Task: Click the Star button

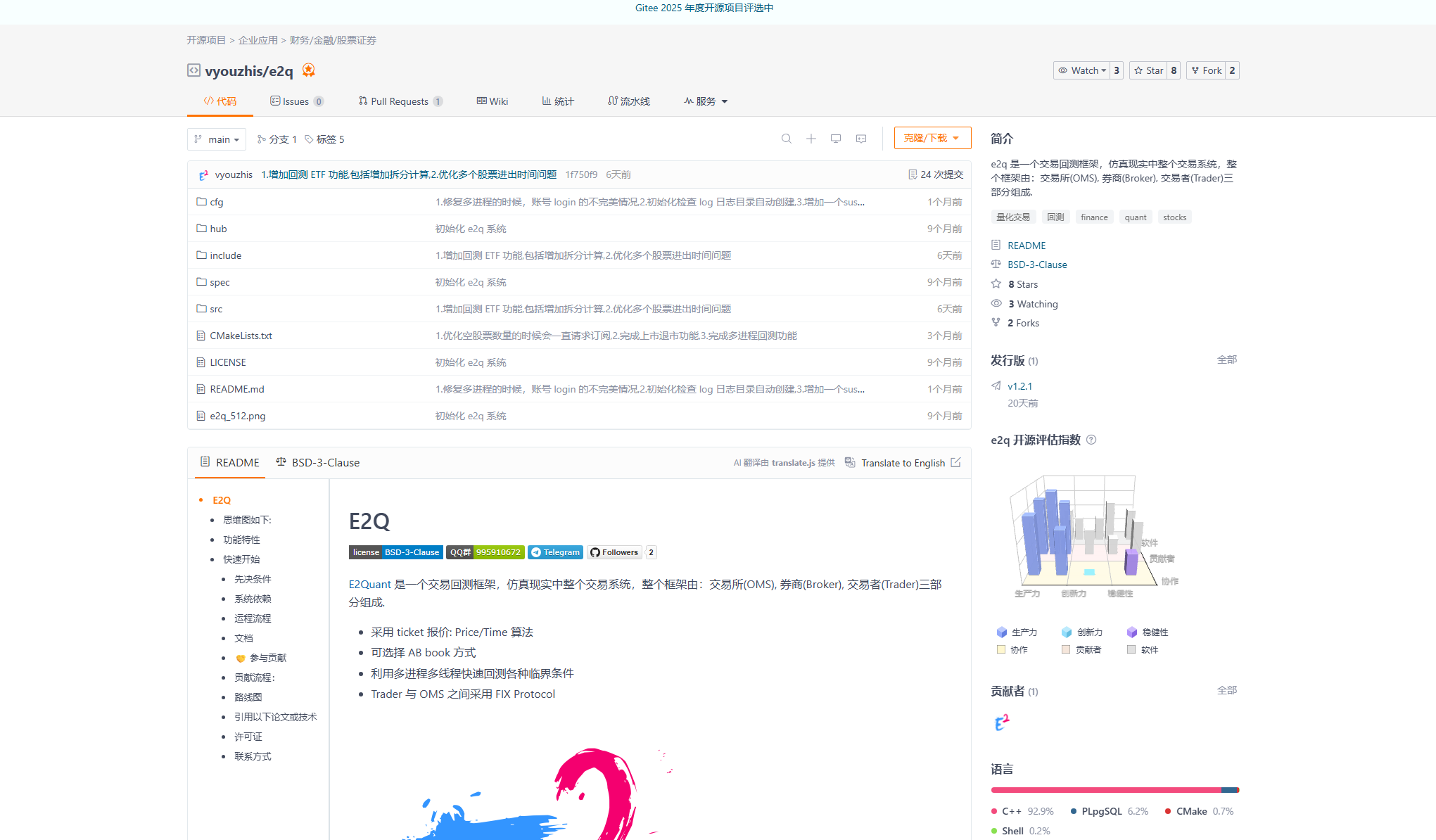Action: click(x=1148, y=70)
